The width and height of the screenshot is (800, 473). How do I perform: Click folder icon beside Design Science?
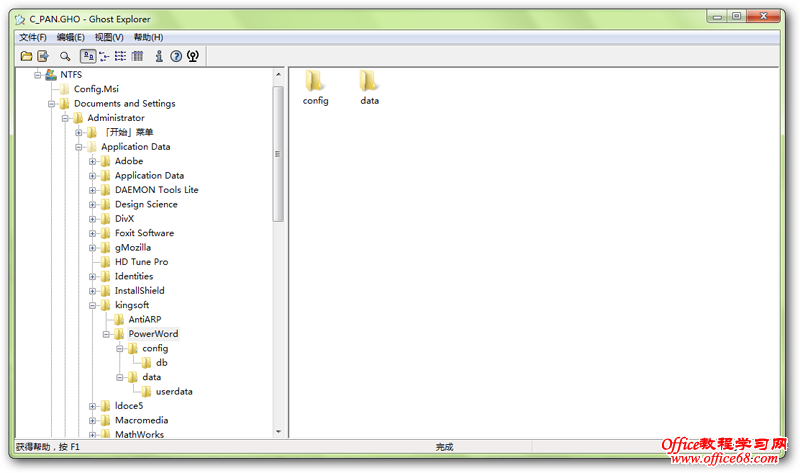[105, 204]
